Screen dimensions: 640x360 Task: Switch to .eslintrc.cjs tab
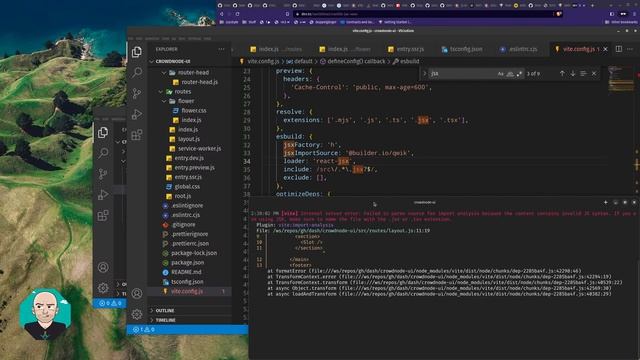pos(519,49)
